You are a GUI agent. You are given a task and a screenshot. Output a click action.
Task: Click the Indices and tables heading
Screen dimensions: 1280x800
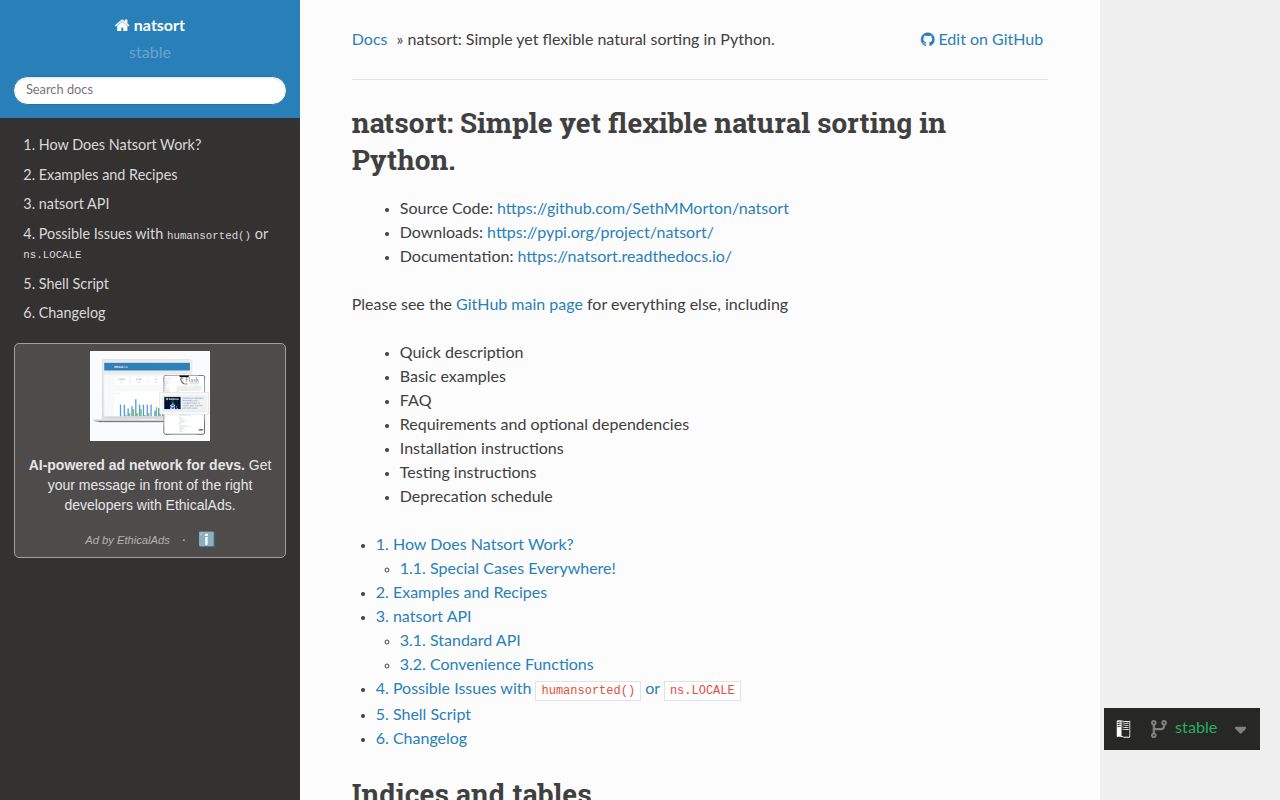(x=472, y=790)
